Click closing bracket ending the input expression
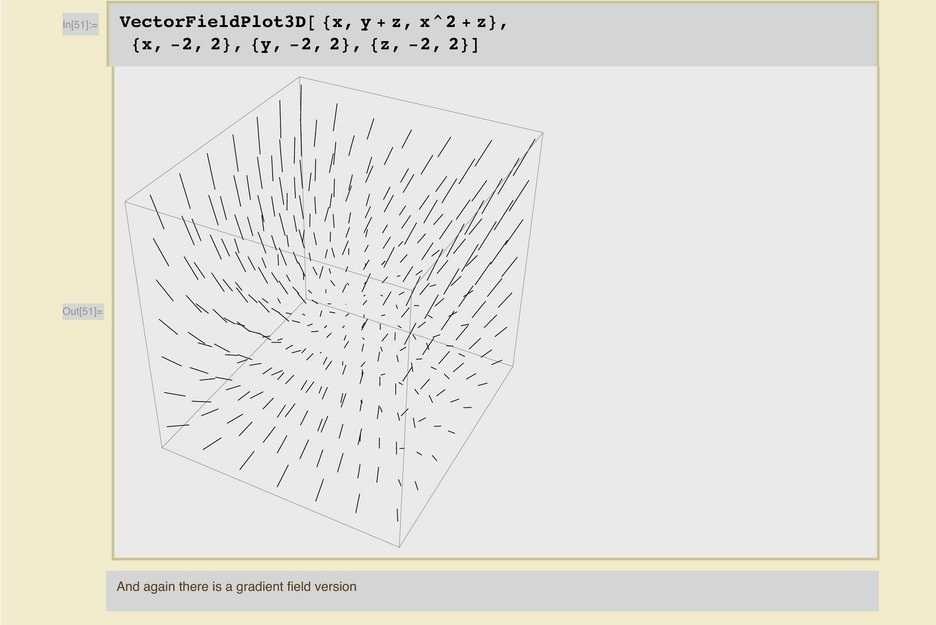 (475, 45)
